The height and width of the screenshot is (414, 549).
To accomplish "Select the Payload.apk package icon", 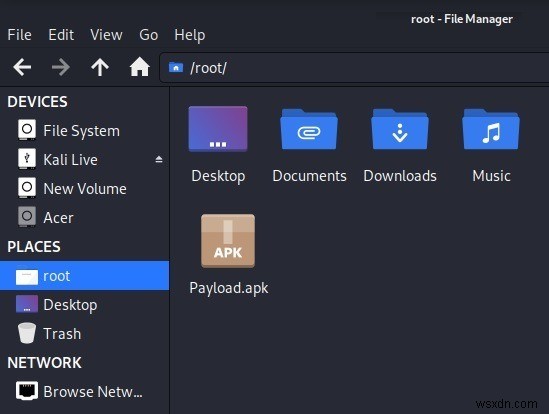I will click(x=228, y=241).
